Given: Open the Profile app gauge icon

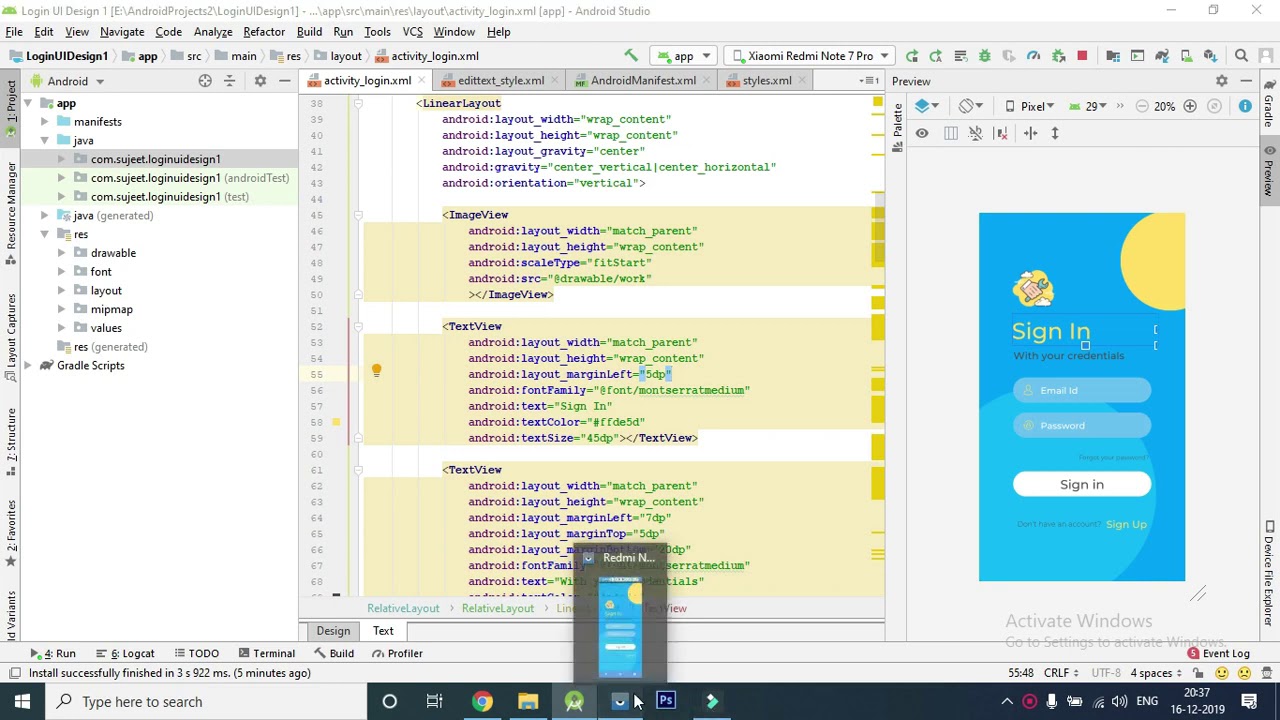Looking at the screenshot, I should point(1033,56).
